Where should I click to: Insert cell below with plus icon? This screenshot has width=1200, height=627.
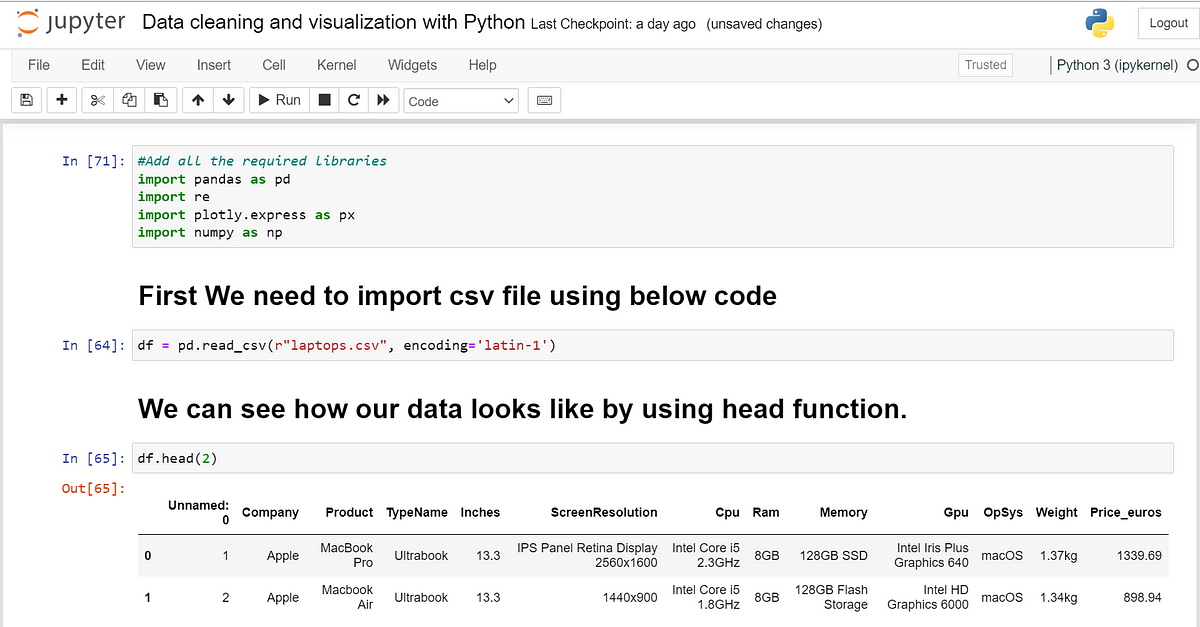coord(62,100)
